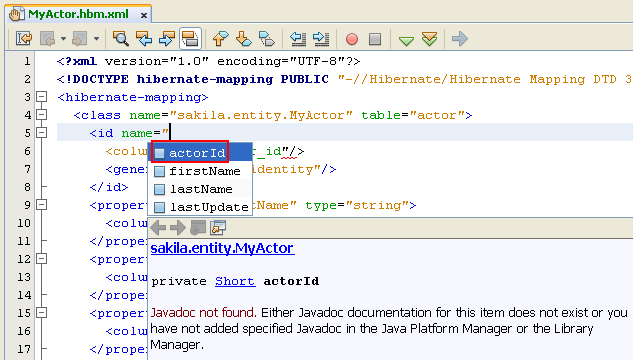Collapse the id element fold on line 5
Viewport: 633px width, 360px height.
click(42, 133)
